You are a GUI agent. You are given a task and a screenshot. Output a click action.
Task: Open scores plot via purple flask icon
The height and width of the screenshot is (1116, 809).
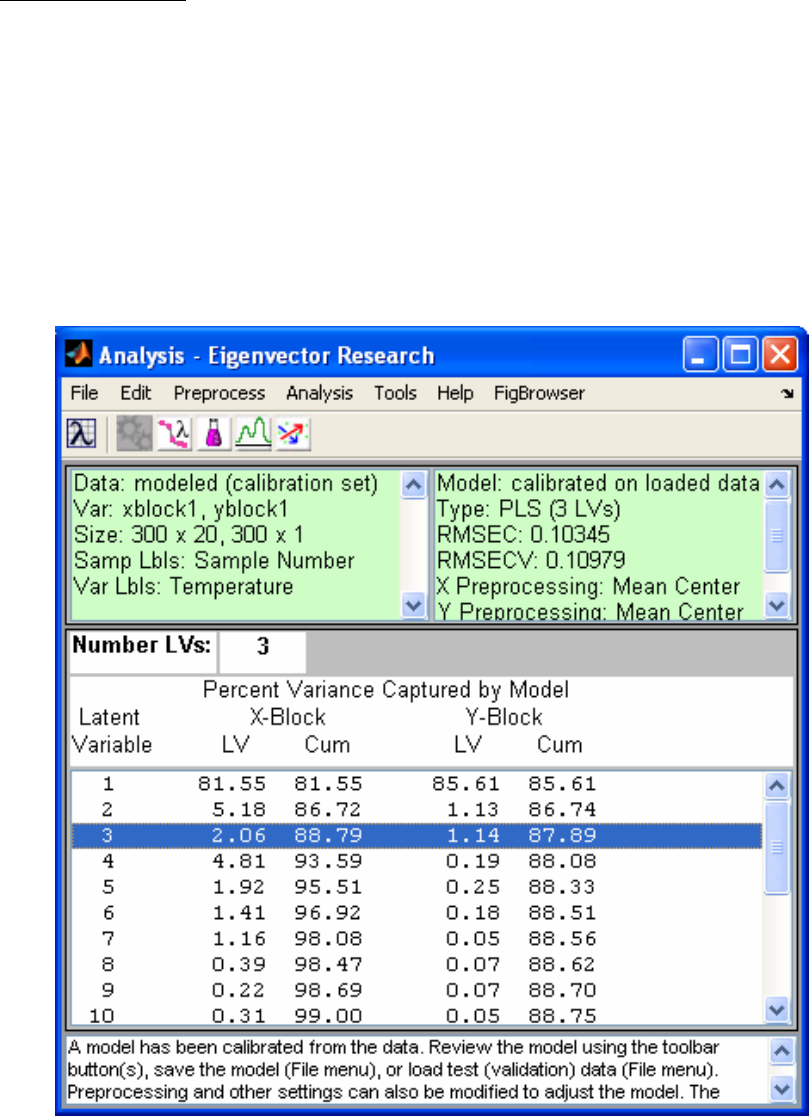tap(214, 433)
